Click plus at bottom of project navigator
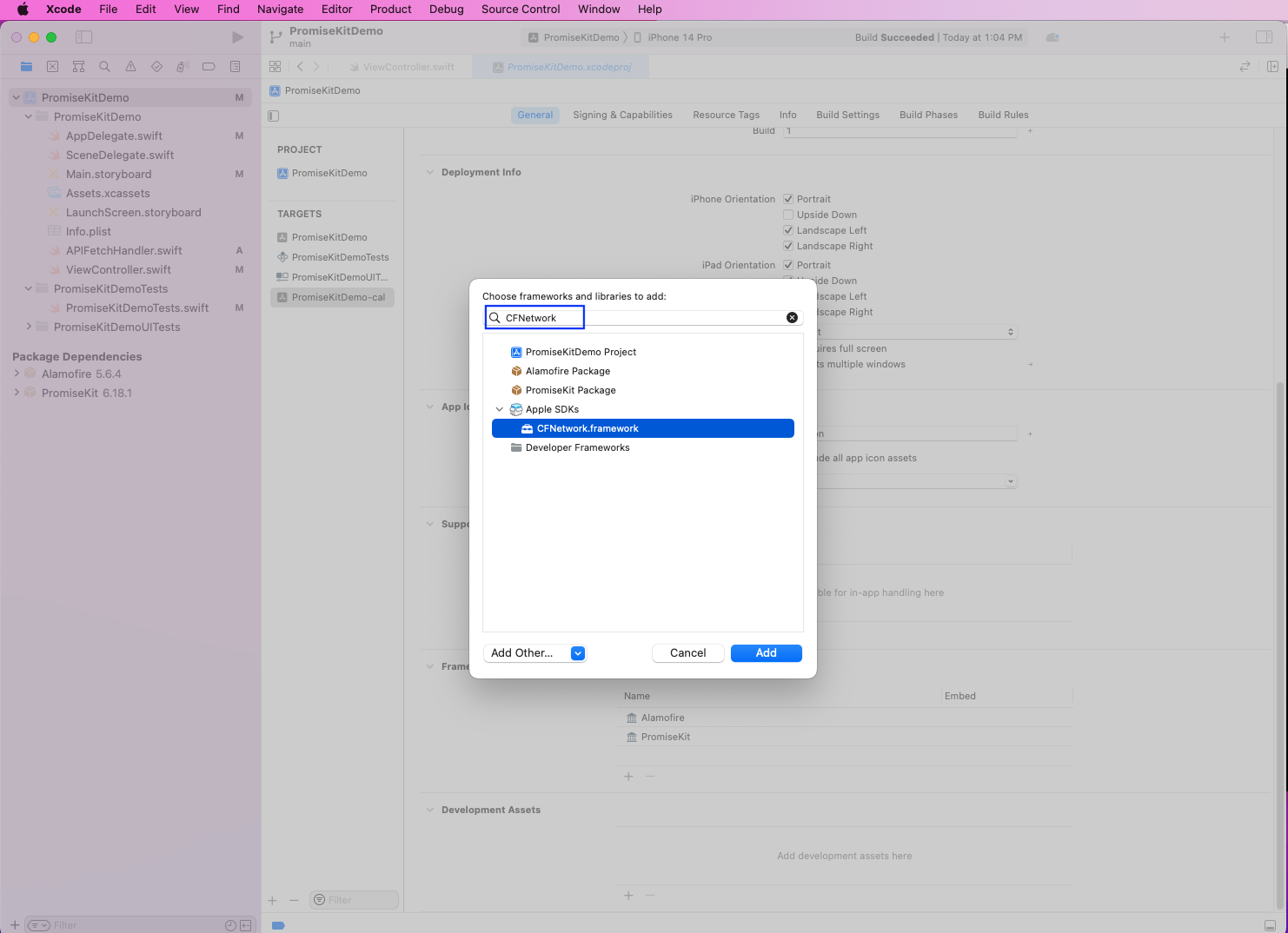Screen dimensions: 1288x933 (x=15, y=925)
